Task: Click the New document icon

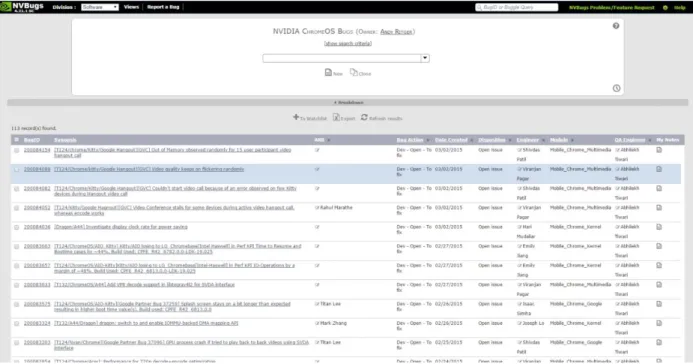Action: (x=328, y=72)
